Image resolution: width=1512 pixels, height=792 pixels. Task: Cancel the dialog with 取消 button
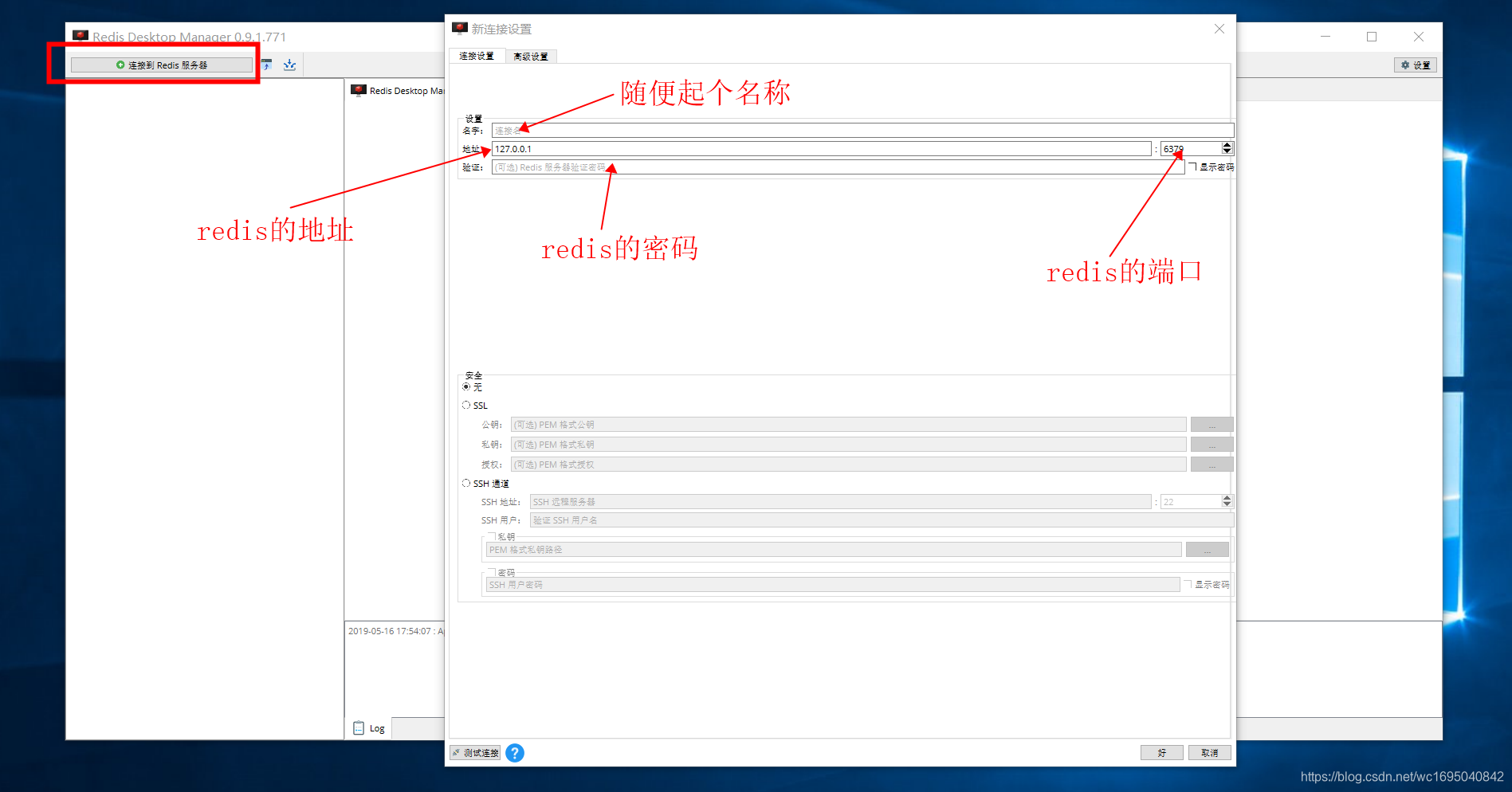(1209, 753)
